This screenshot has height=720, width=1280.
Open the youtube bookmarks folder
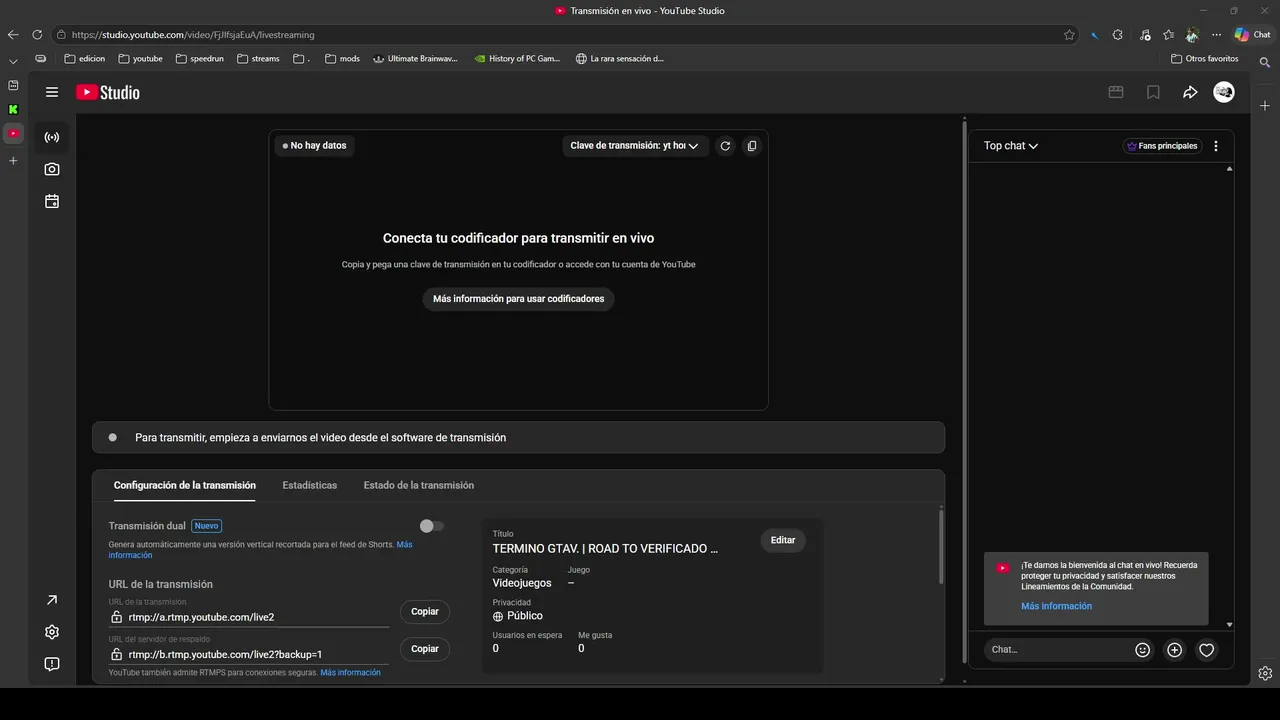tap(141, 59)
